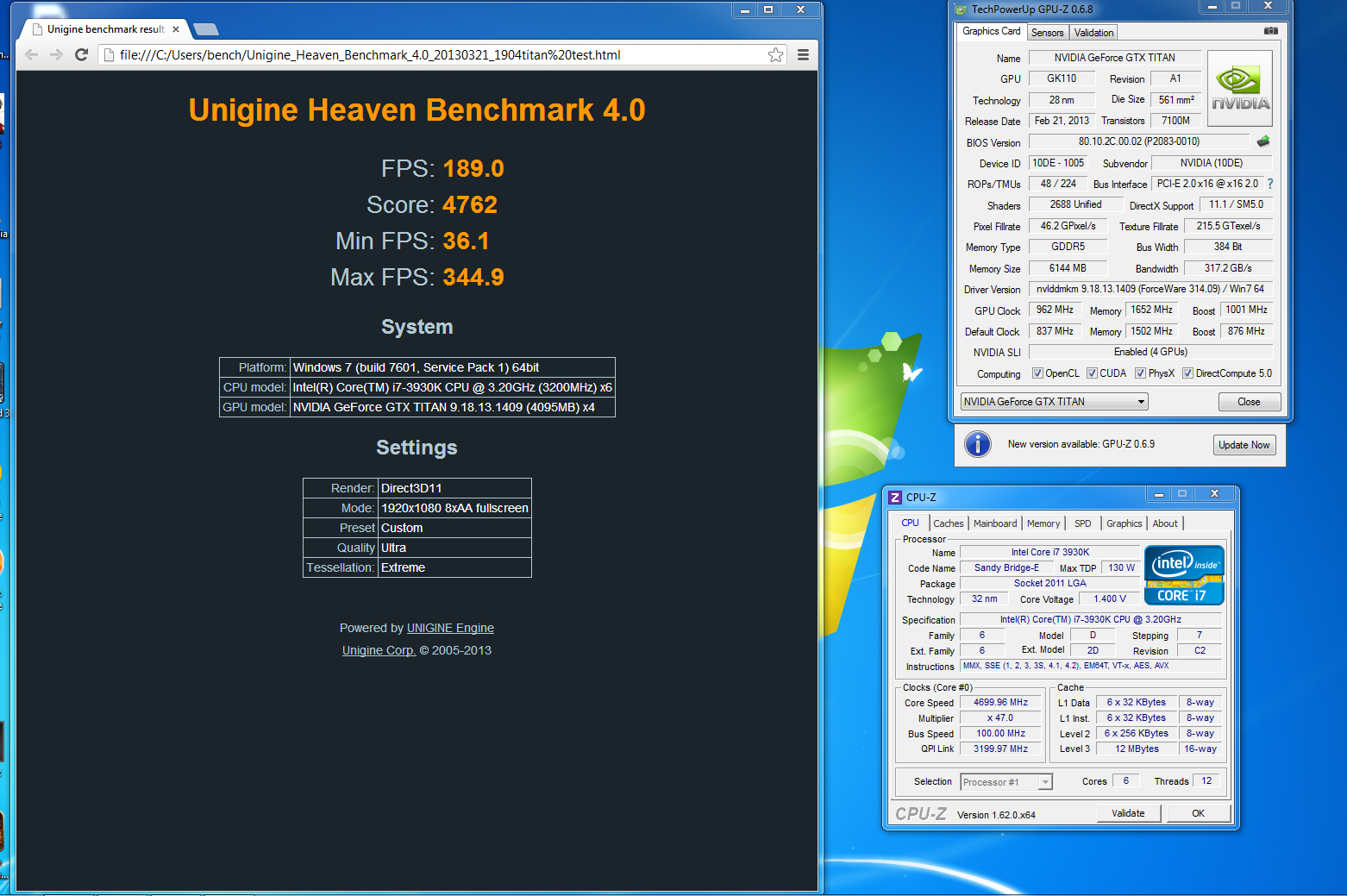Click the page icon in address bar
Viewport: 1347px width, 896px height.
(x=109, y=55)
